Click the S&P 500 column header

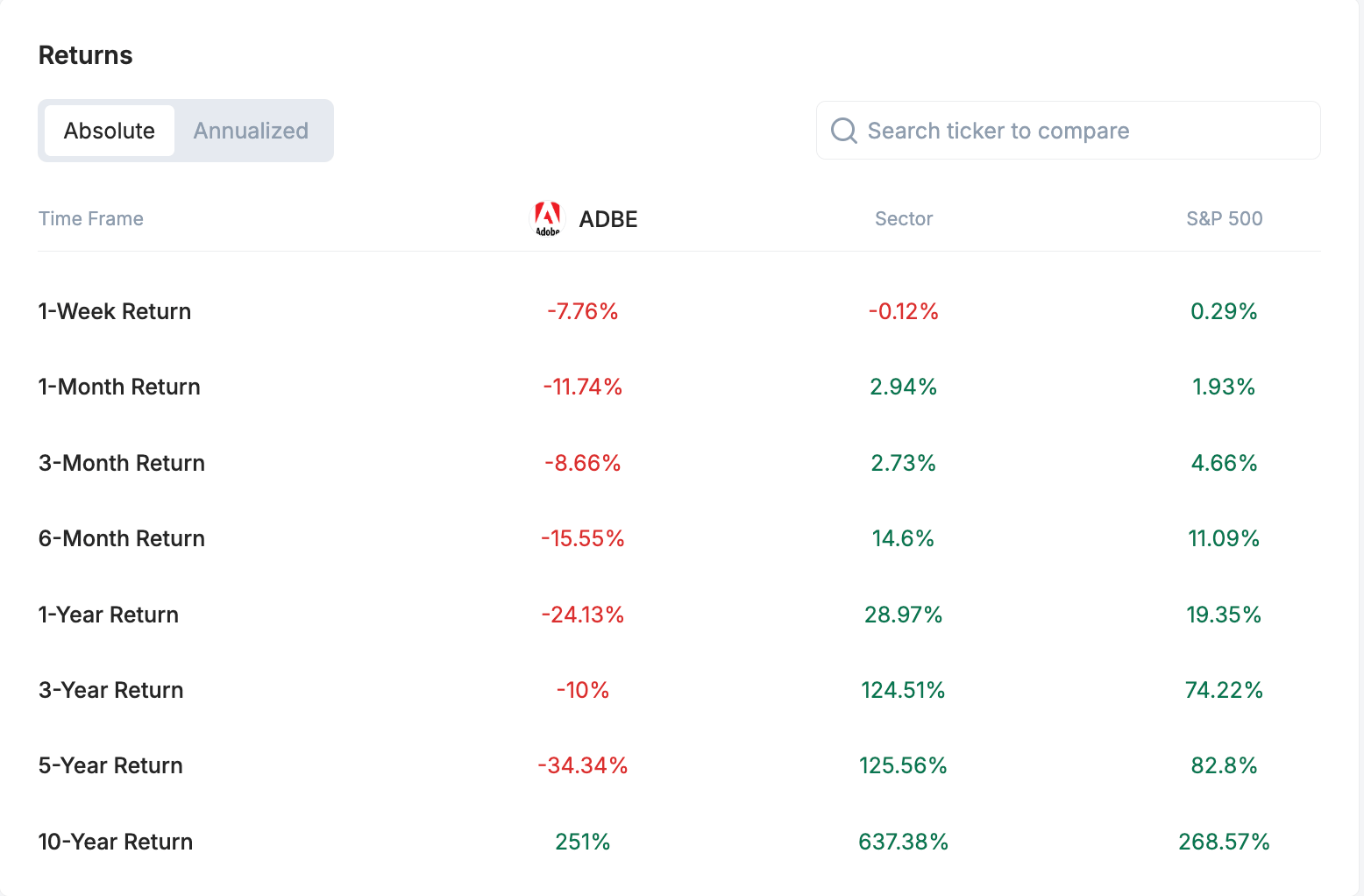click(x=1225, y=218)
